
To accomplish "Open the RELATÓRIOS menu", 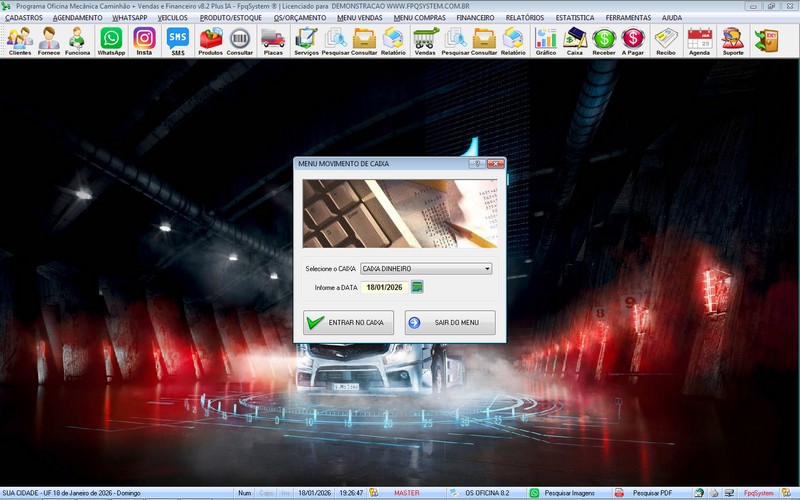I will click(525, 18).
